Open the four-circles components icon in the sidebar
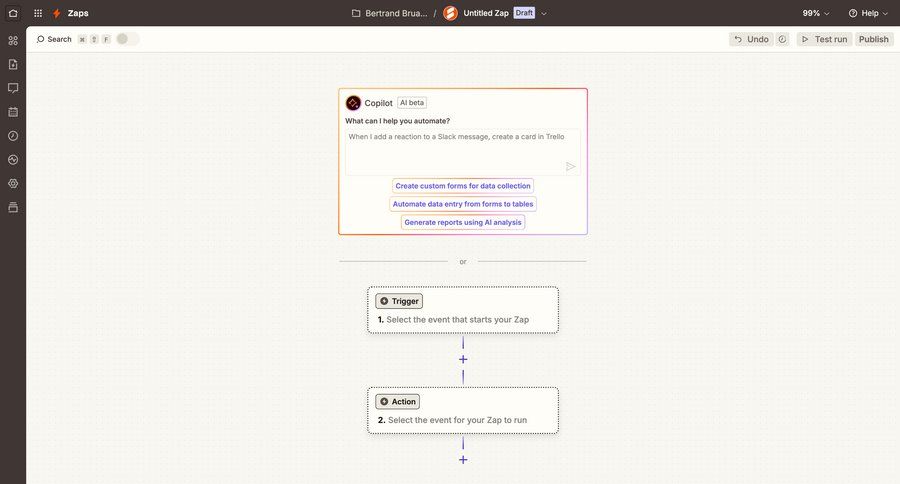This screenshot has width=900, height=484. (13, 40)
